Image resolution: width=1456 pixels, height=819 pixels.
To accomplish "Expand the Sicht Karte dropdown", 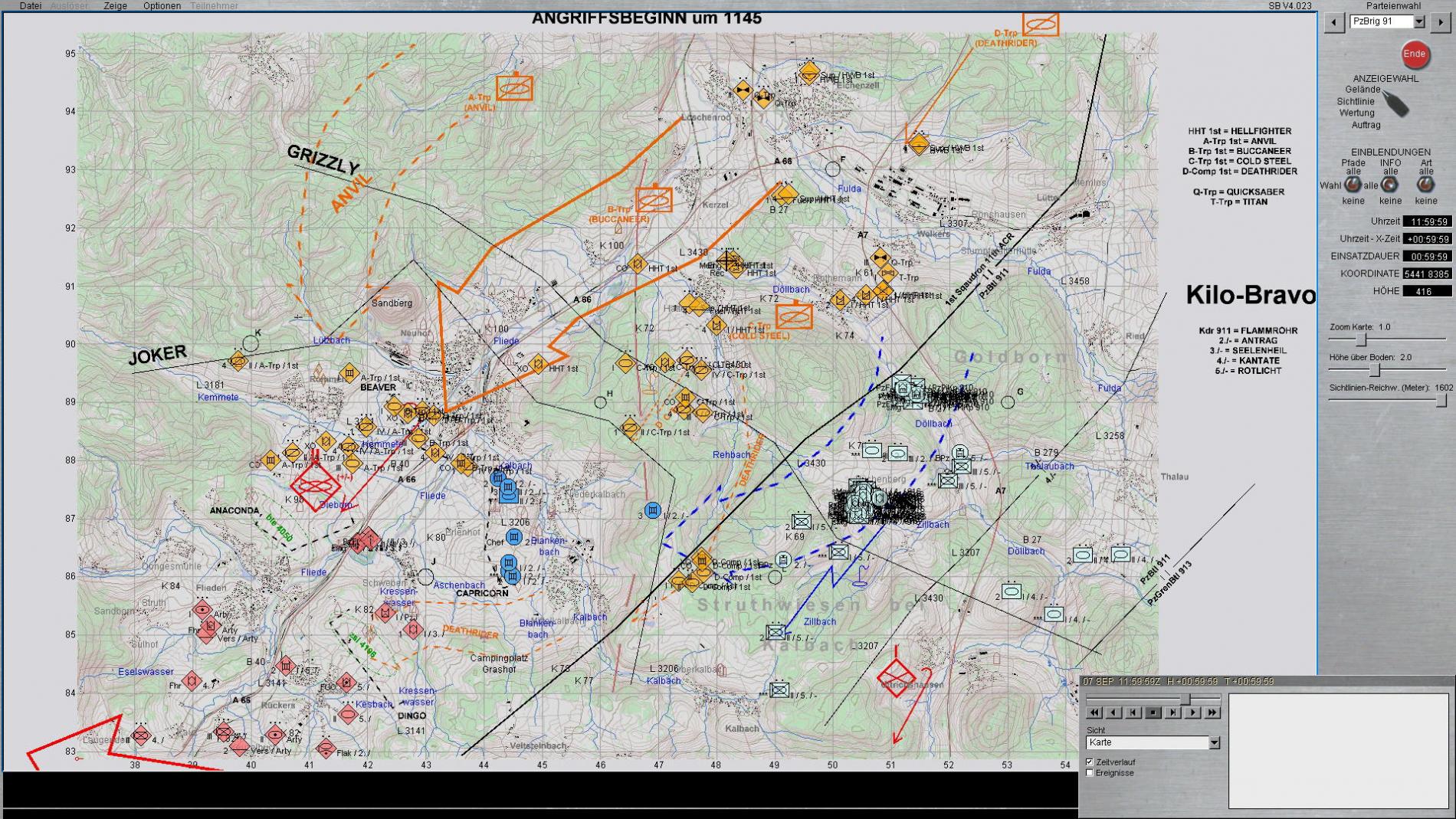I will [x=1214, y=742].
